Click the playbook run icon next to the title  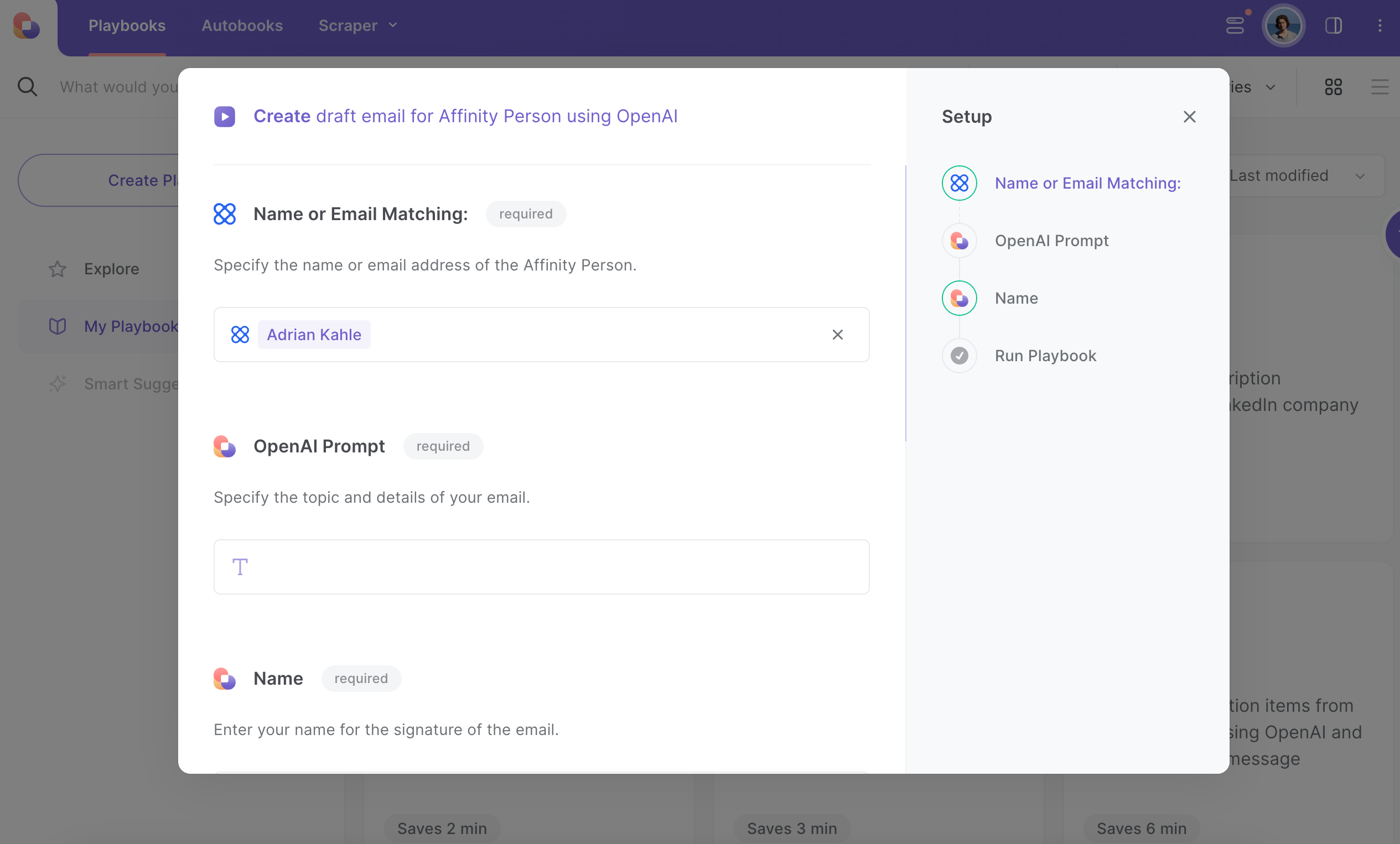225,117
